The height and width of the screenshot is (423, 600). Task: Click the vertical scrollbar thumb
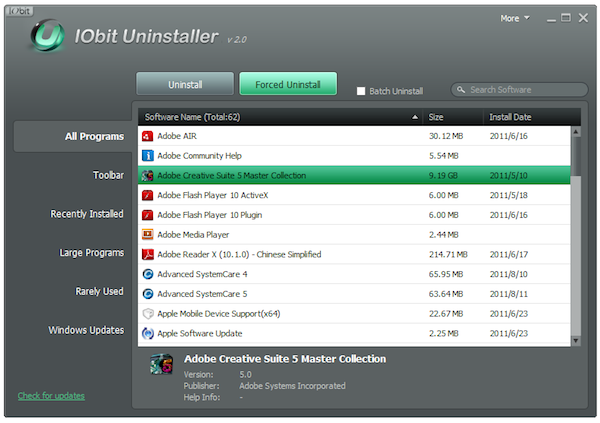point(576,157)
